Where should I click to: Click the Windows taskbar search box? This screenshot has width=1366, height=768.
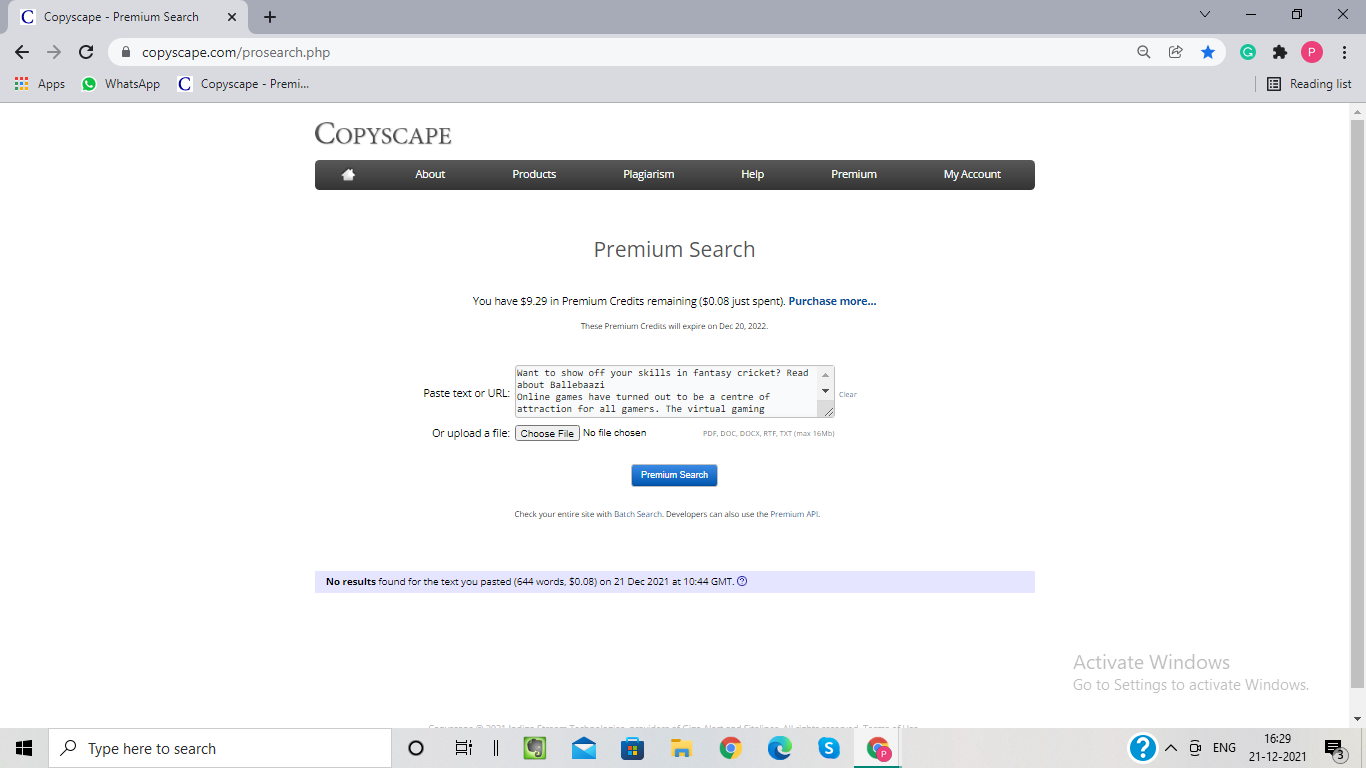pos(220,748)
